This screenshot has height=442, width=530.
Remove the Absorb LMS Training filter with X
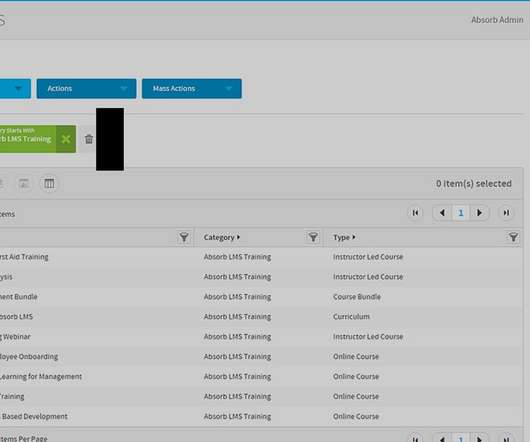(x=66, y=139)
